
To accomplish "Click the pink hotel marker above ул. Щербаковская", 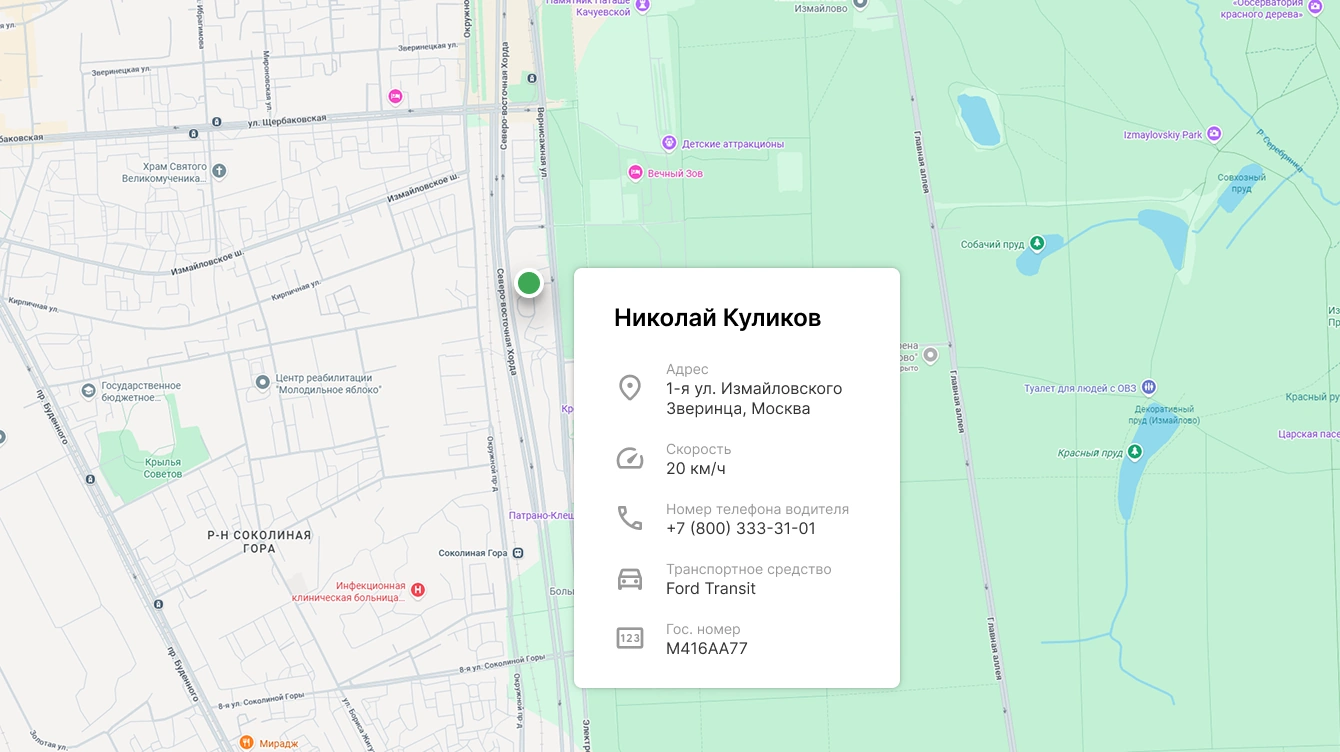I will [x=395, y=96].
